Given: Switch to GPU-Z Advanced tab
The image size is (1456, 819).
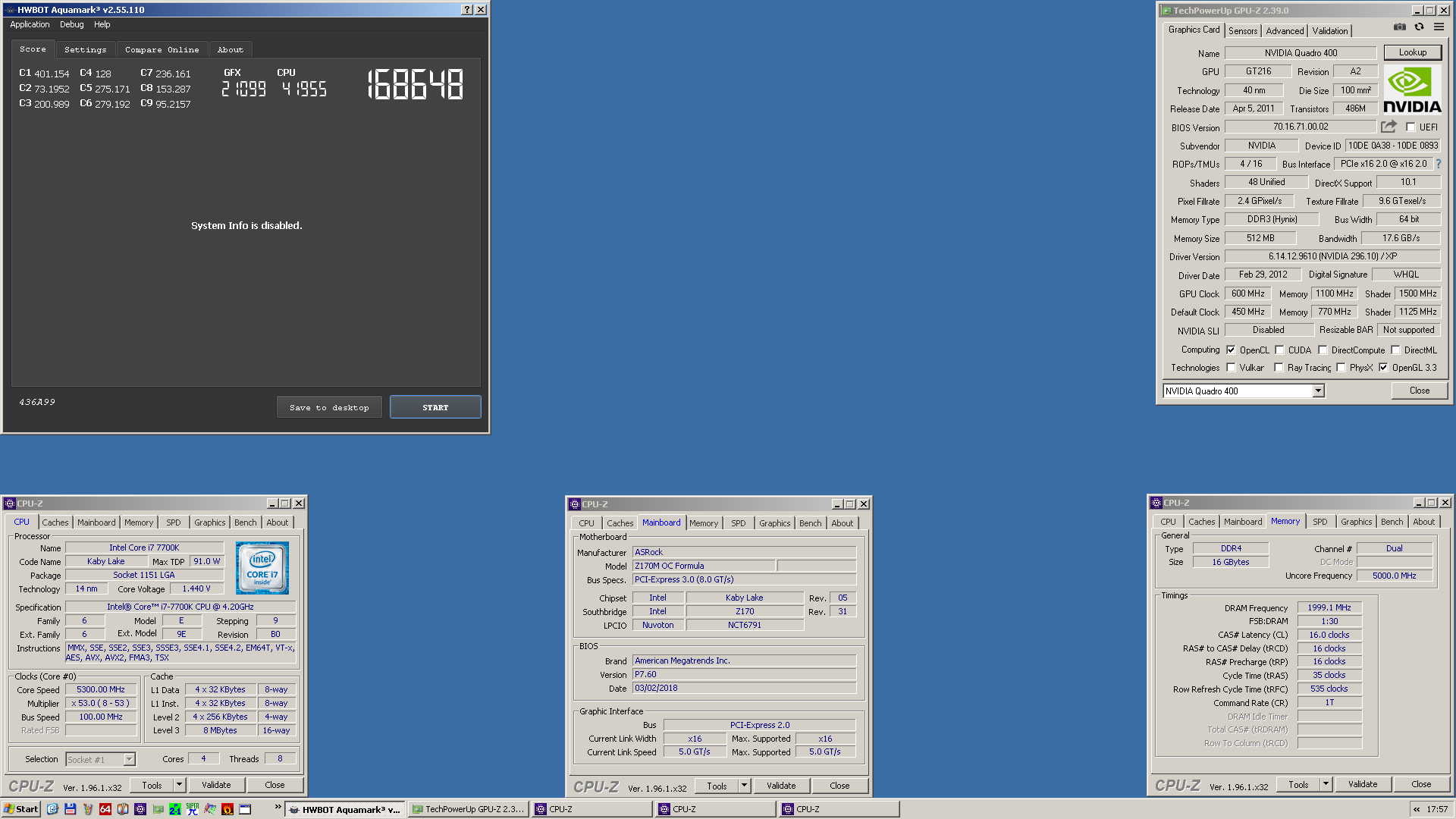Looking at the screenshot, I should click(1285, 31).
